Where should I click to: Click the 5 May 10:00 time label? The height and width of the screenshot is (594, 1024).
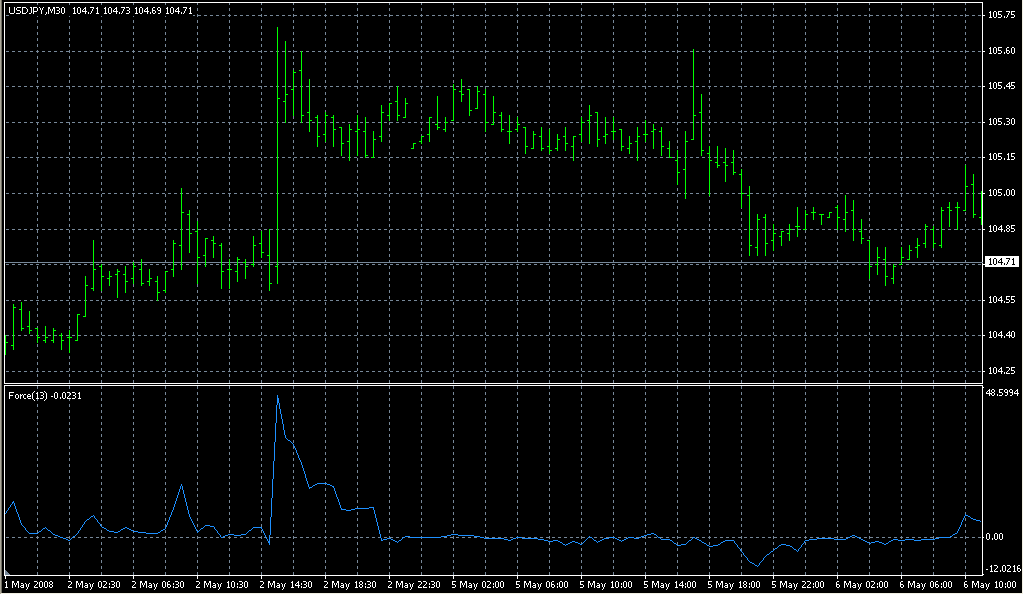click(606, 585)
